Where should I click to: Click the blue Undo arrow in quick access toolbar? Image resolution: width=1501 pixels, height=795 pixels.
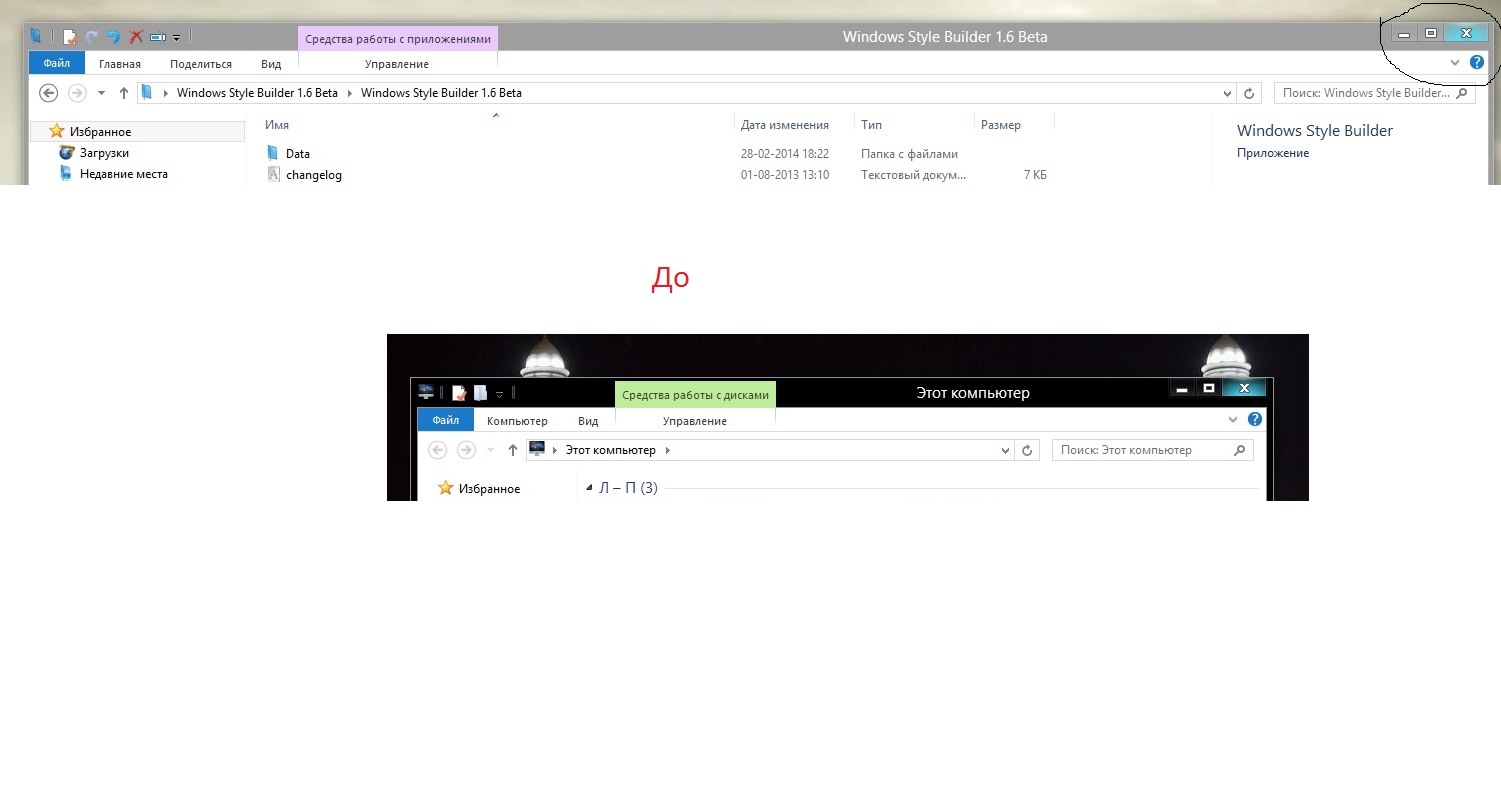click(x=113, y=37)
